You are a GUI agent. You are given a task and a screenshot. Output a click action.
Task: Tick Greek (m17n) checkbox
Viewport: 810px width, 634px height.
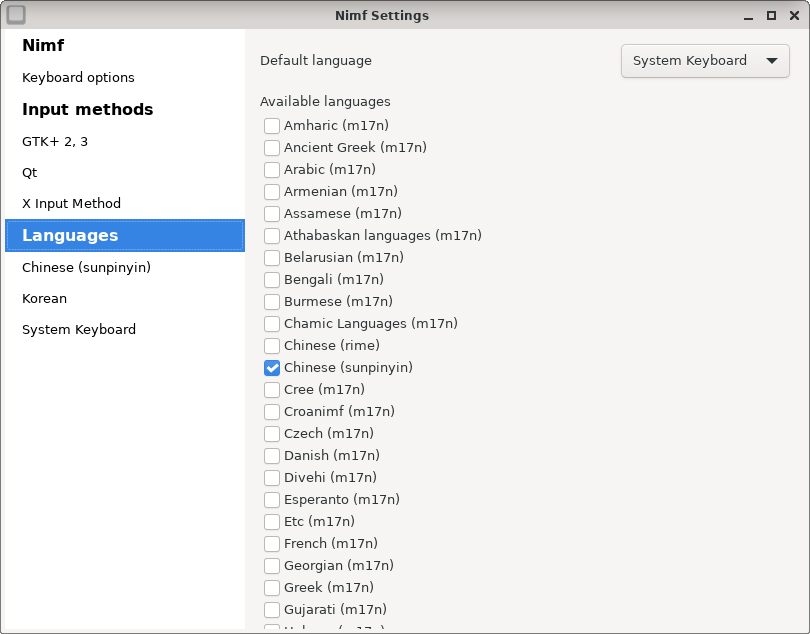(x=272, y=587)
